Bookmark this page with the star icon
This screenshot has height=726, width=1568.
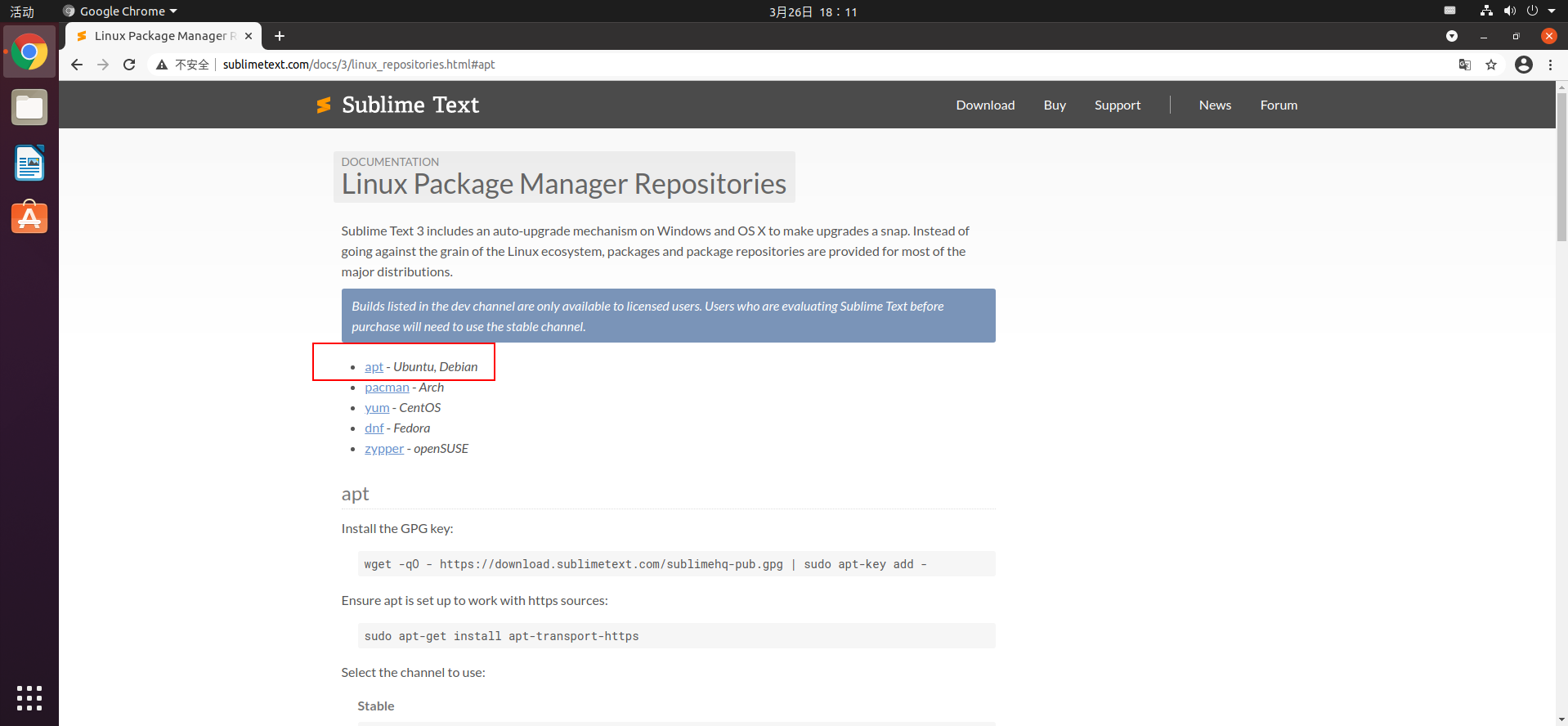tap(1491, 65)
